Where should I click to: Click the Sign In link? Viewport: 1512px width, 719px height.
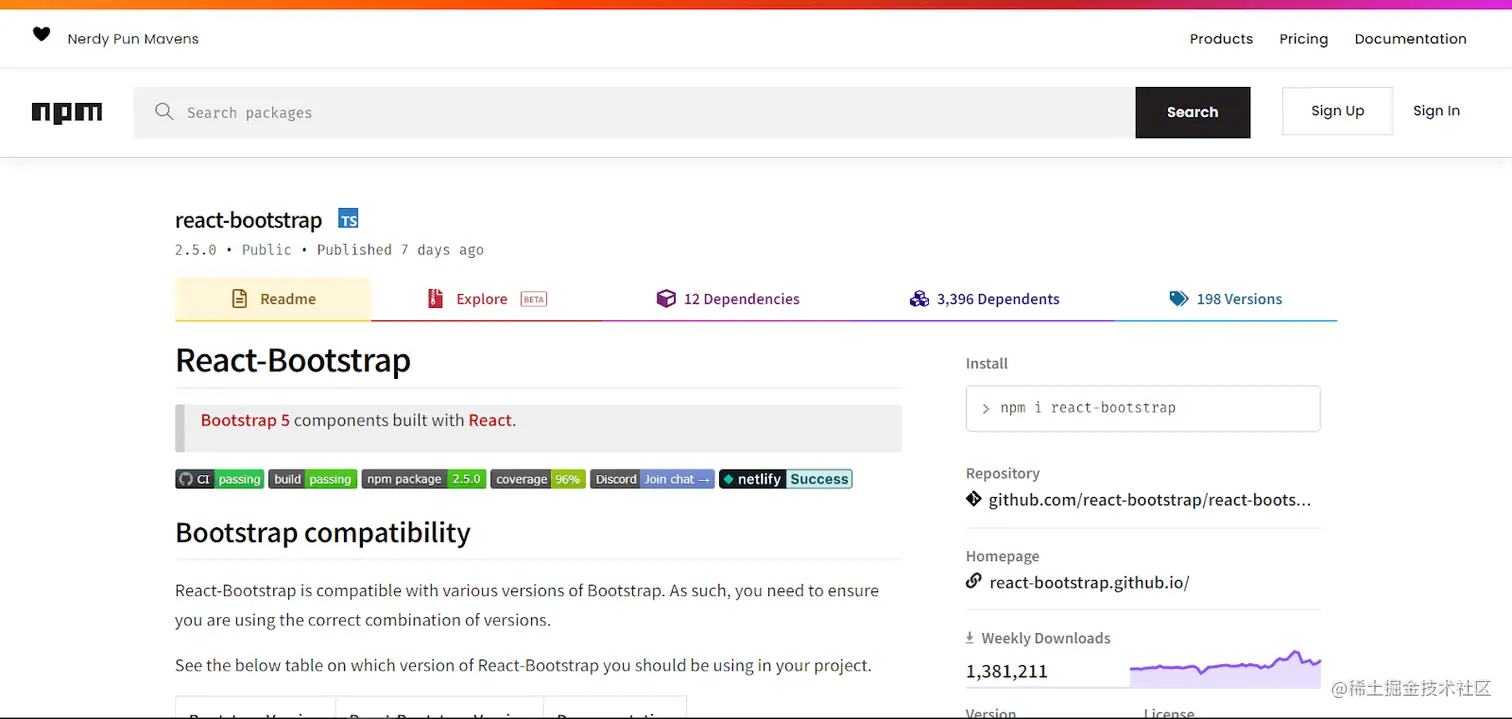tap(1436, 111)
